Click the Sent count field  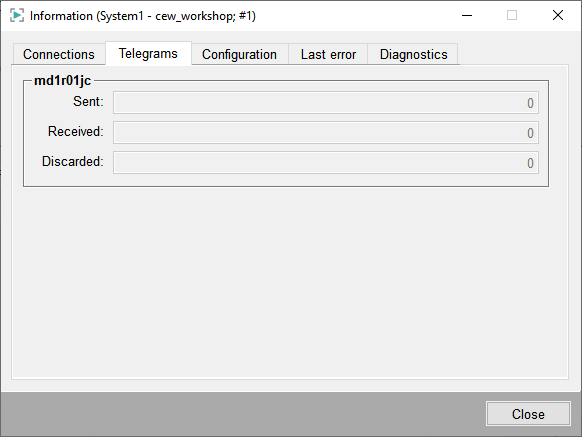pos(326,102)
